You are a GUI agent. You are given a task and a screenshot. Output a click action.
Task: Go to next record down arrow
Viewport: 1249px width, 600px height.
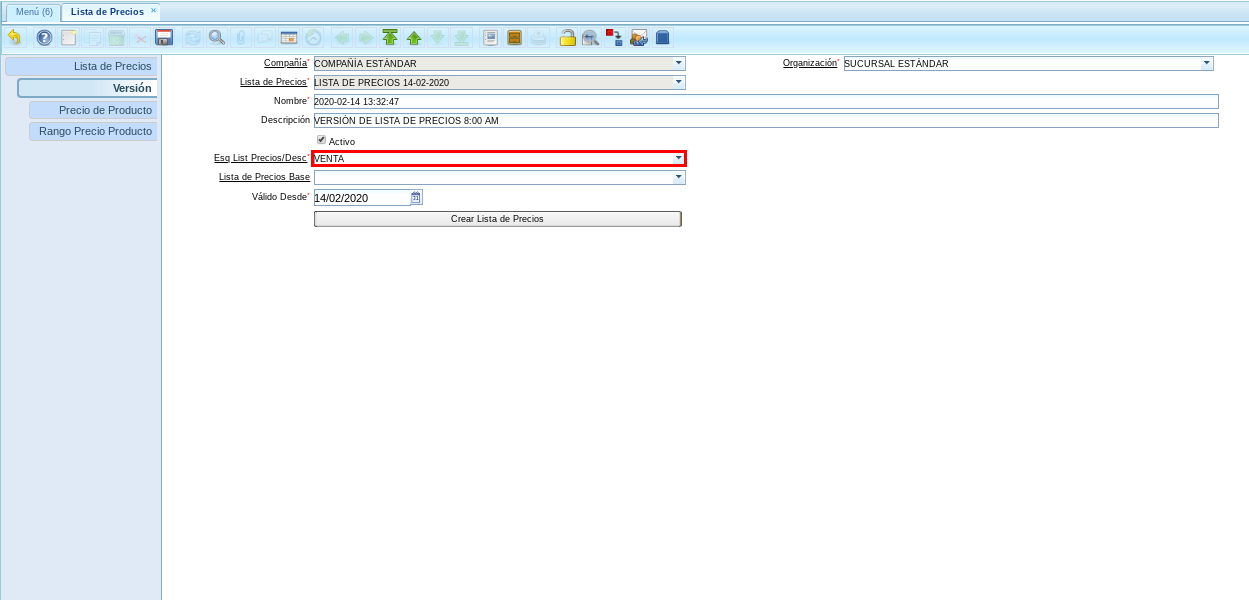438,38
